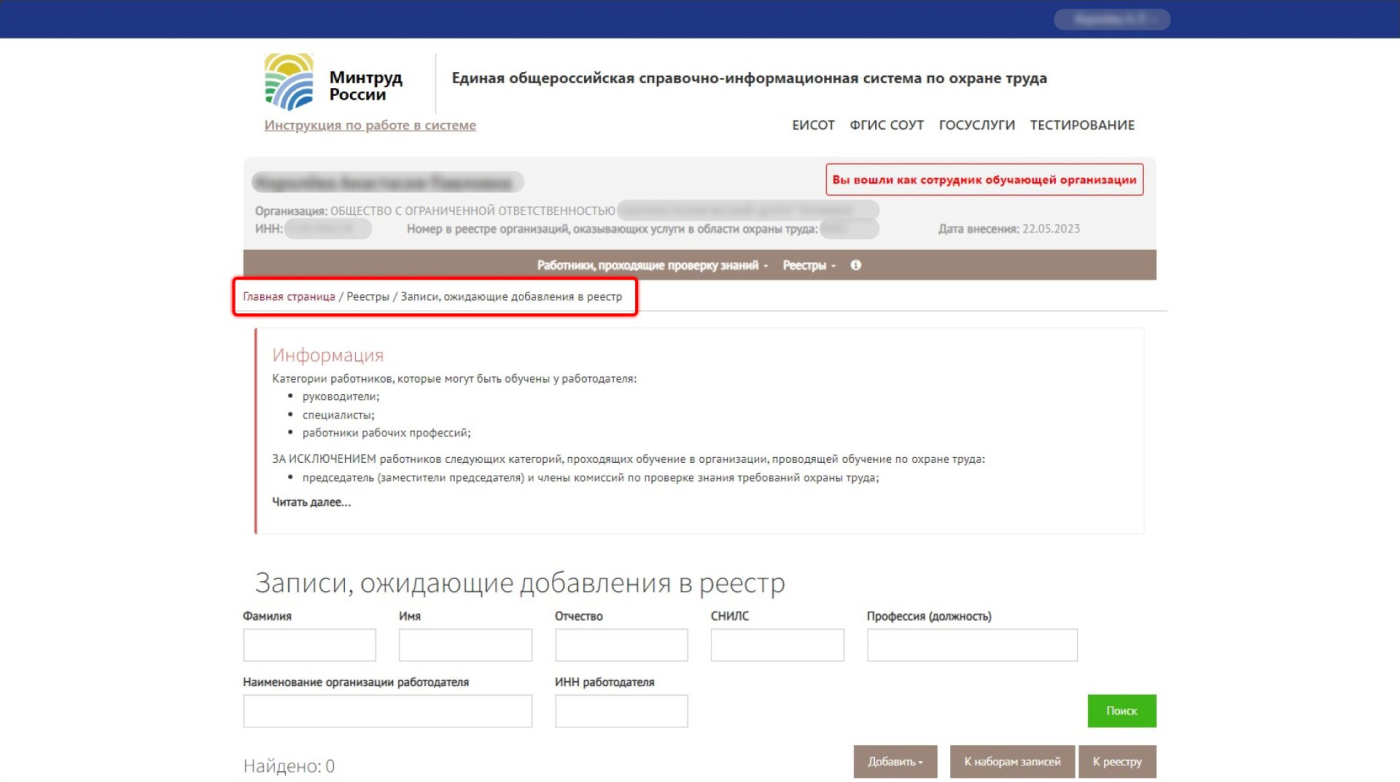Follow the «Главная страница» breadcrumb link
Image resolution: width=1400 pixels, height=782 pixels.
pyautogui.click(x=289, y=297)
